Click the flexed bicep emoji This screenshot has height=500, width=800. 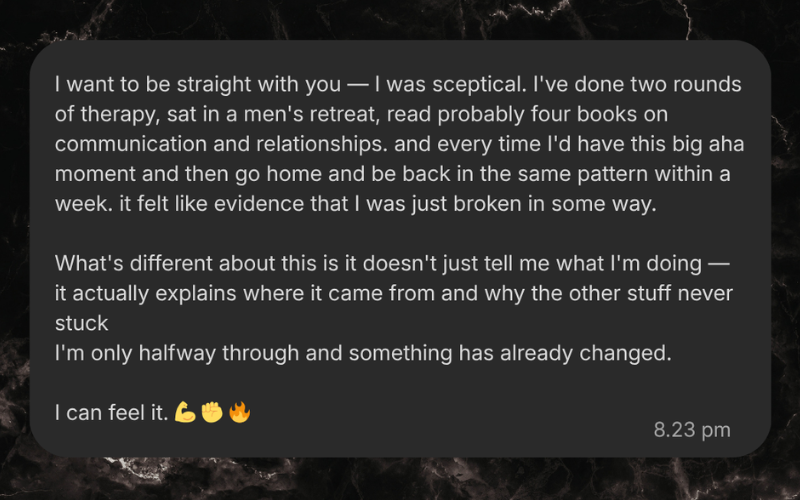pyautogui.click(x=184, y=411)
